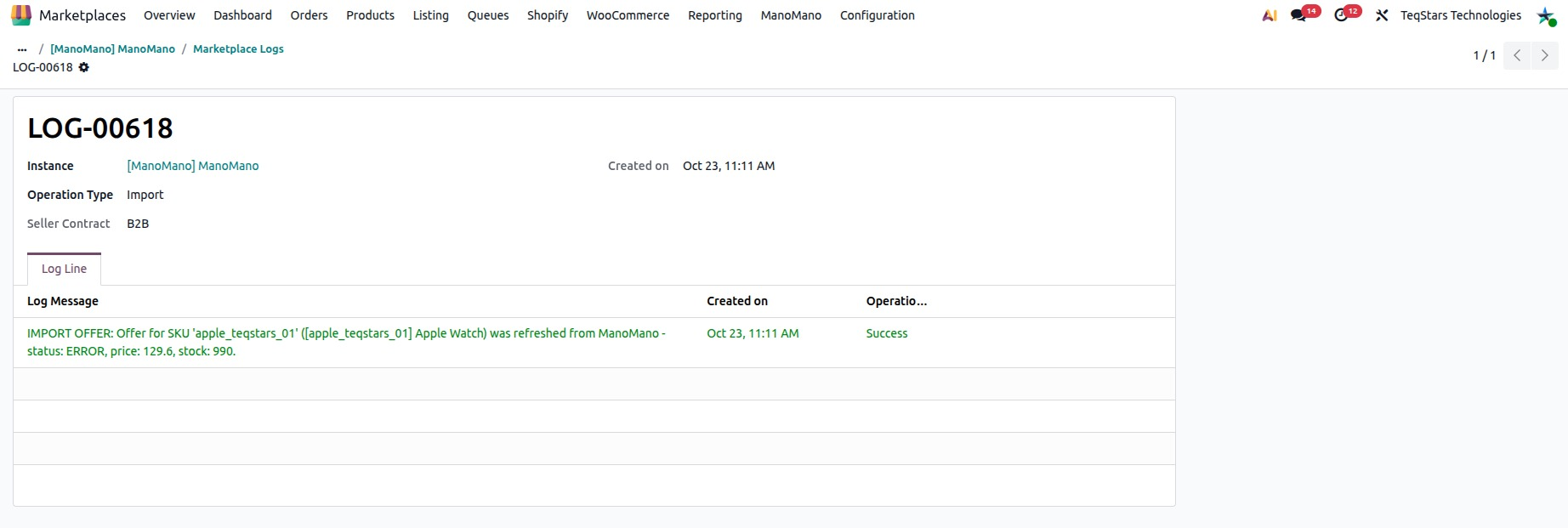Viewport: 1568px width, 528px height.
Task: Open the ManoMano menu
Action: tap(791, 15)
